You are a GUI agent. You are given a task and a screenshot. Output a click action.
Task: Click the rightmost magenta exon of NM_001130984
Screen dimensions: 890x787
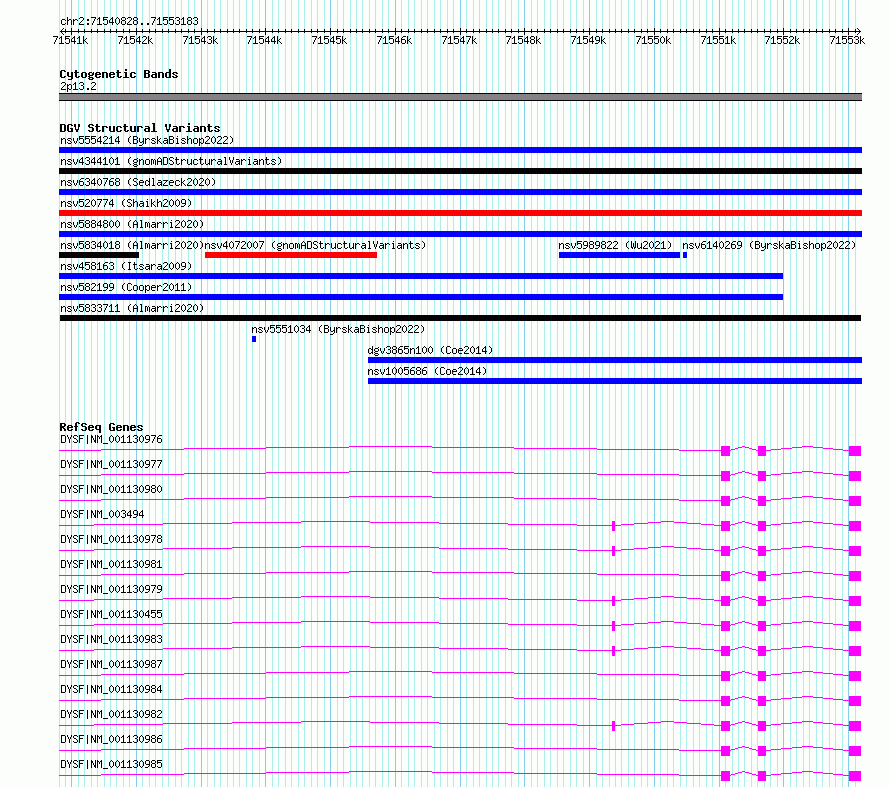855,701
